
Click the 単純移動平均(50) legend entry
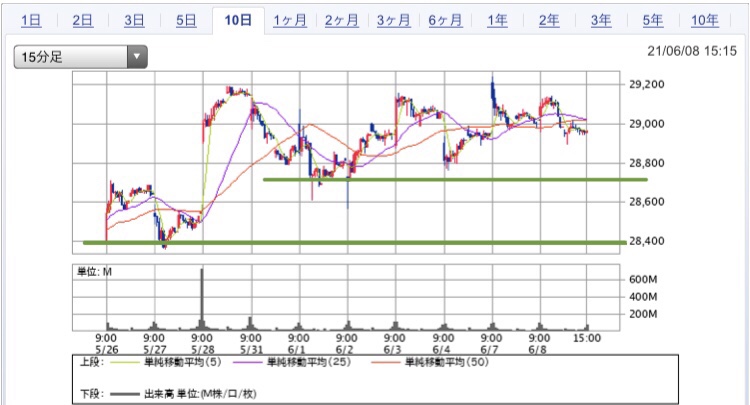pos(447,362)
